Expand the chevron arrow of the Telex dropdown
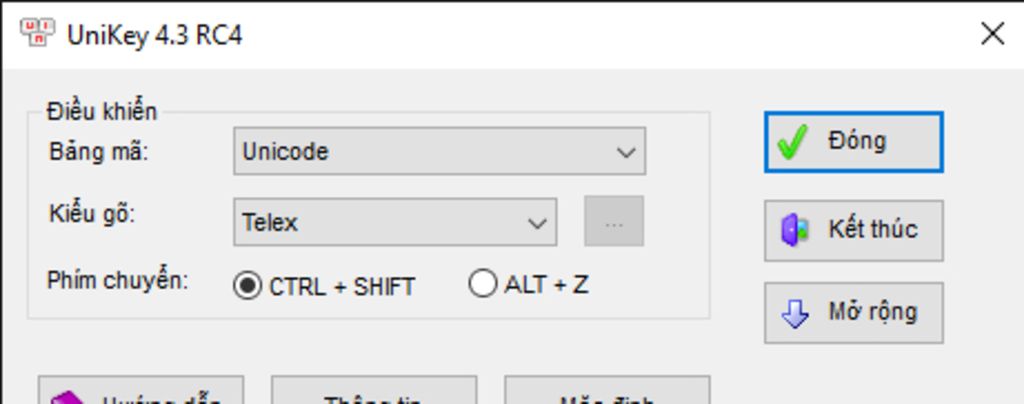1024x404 pixels. (537, 224)
